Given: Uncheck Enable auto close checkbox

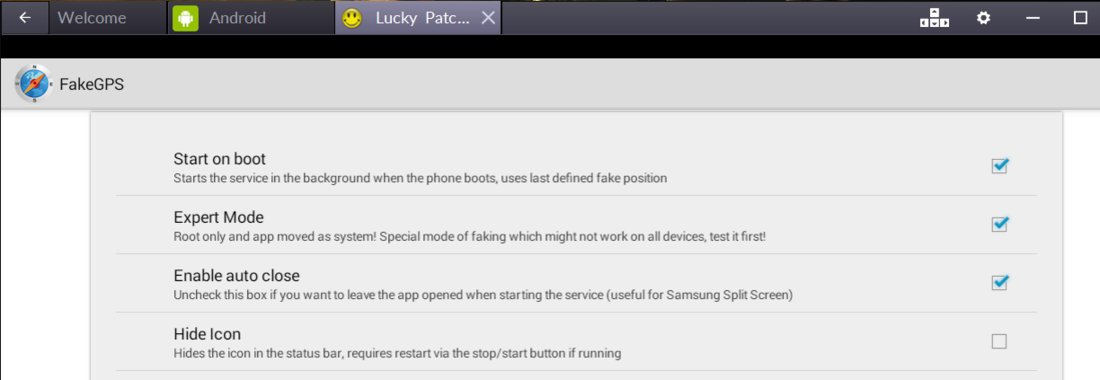Looking at the screenshot, I should (1000, 283).
